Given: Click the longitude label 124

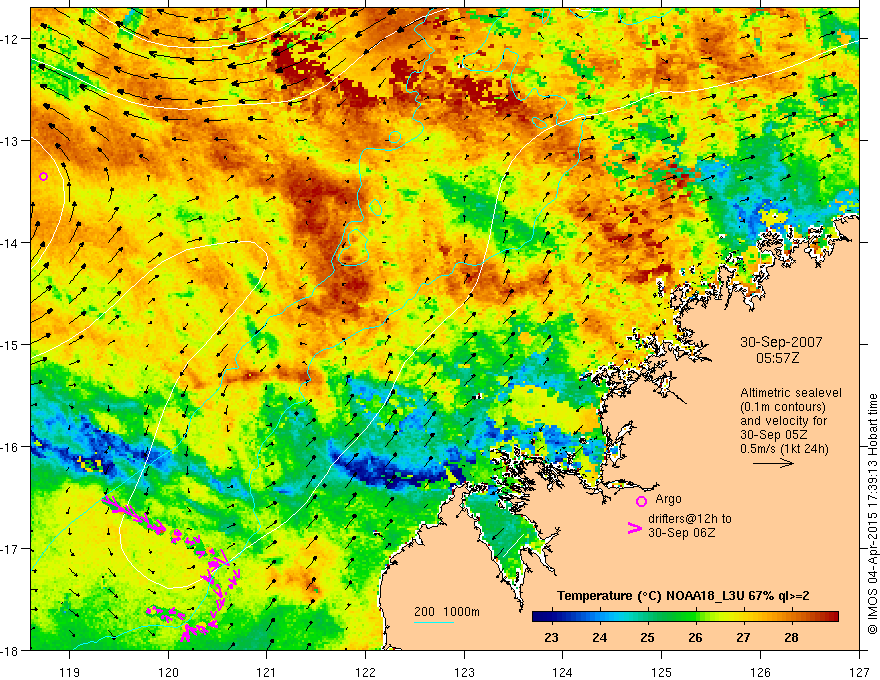Looking at the screenshot, I should click(562, 672).
